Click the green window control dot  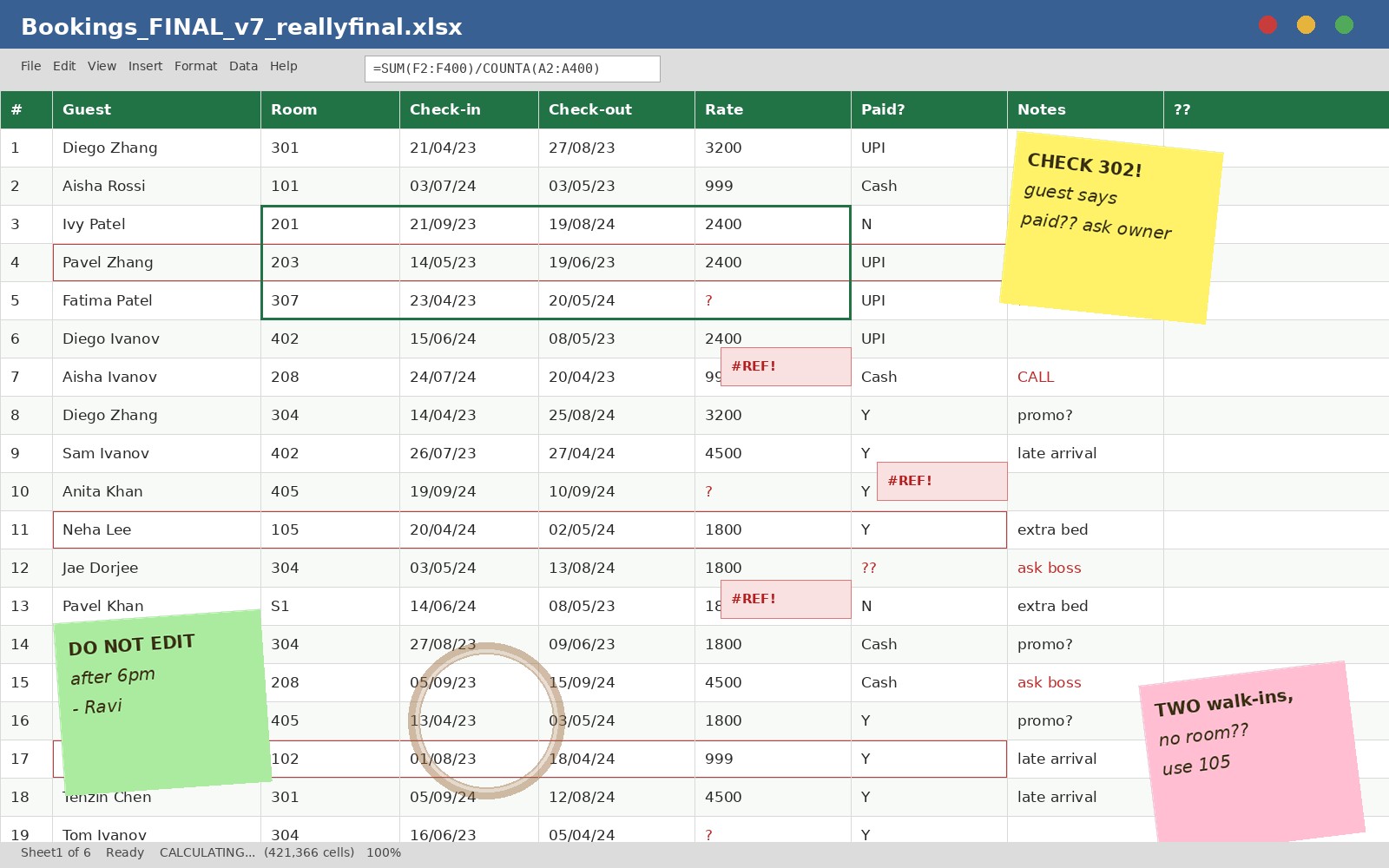pos(1344,24)
